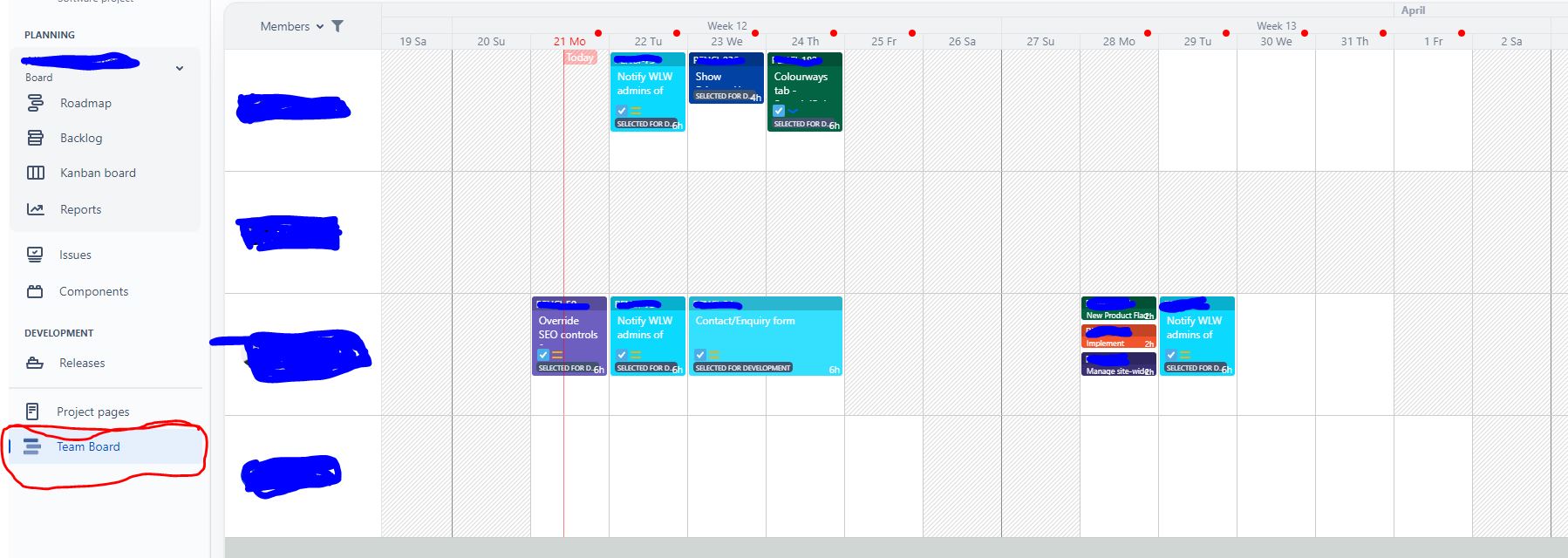1568x558 pixels.
Task: Click the task type icon on the 29 Tu Notify WLW card
Action: click(1171, 355)
